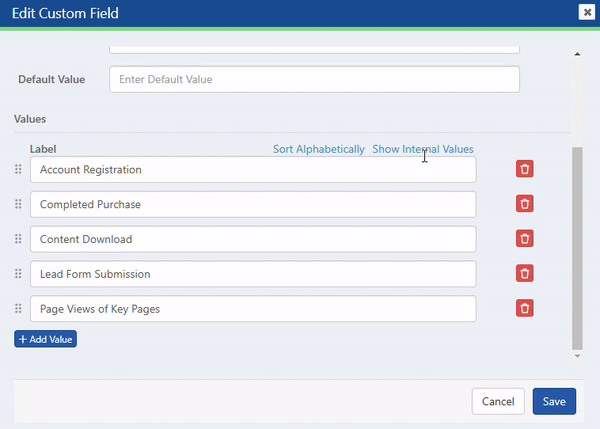Click drag handle beside Lead Form Submission
This screenshot has width=600, height=429.
[x=18, y=274]
